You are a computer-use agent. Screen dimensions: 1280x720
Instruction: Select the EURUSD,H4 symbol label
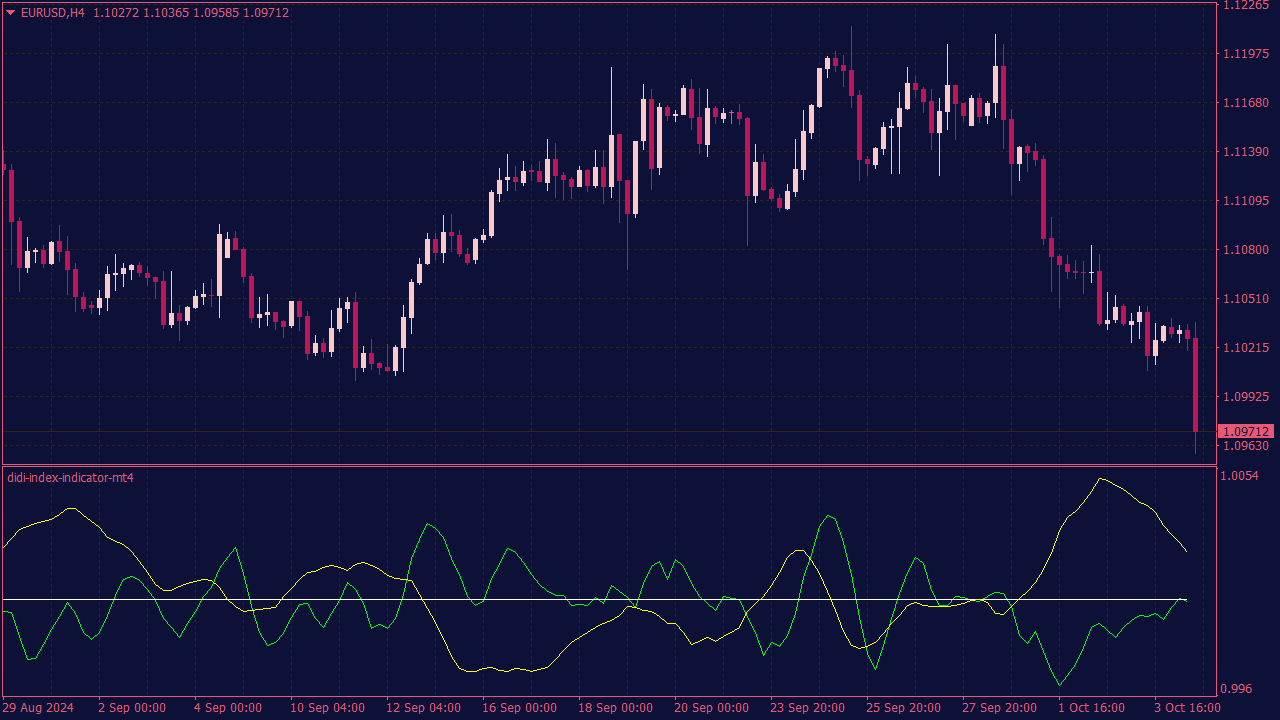(x=53, y=13)
